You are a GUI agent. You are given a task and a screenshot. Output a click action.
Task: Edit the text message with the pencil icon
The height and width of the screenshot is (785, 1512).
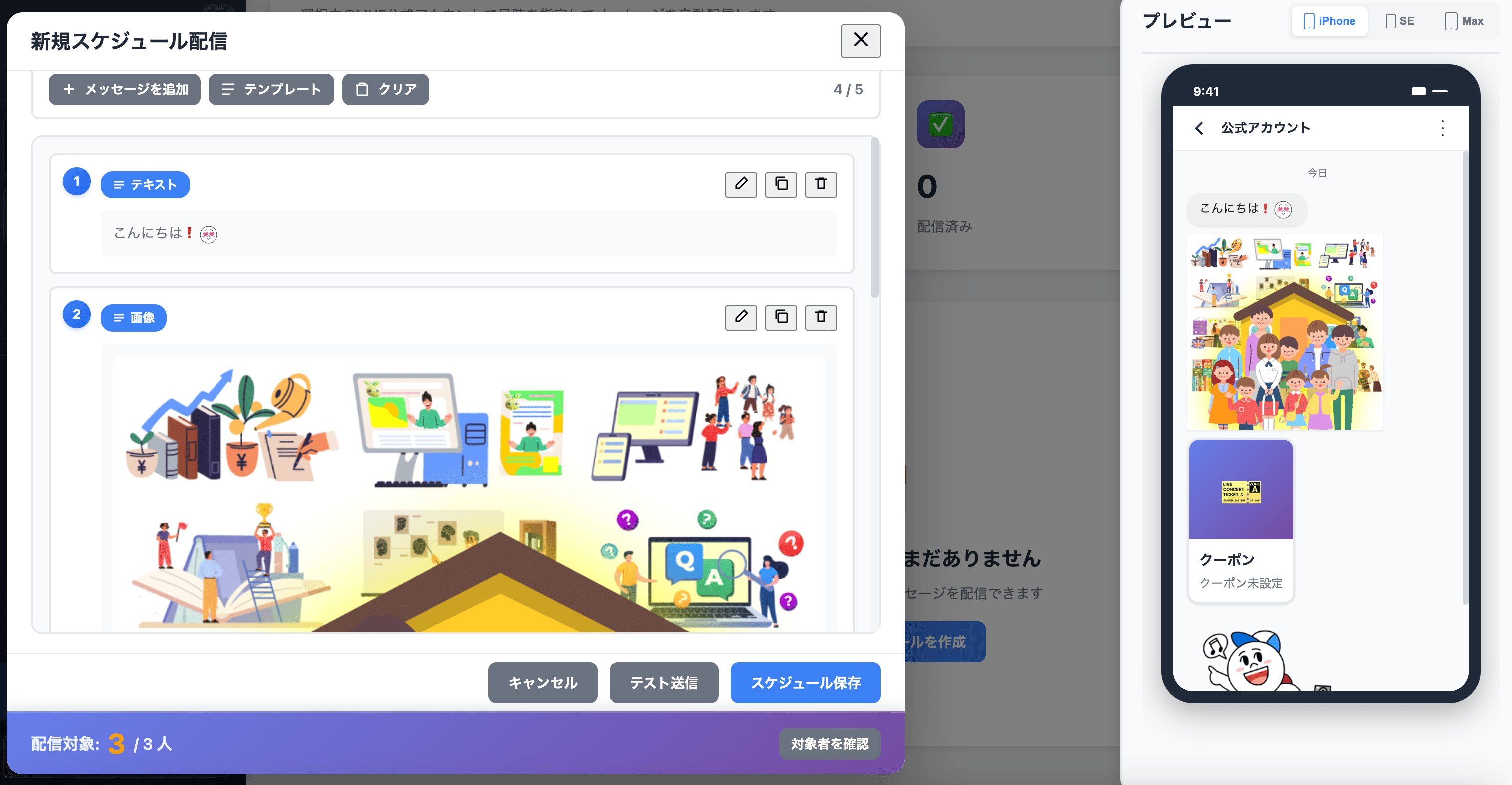pyautogui.click(x=741, y=184)
